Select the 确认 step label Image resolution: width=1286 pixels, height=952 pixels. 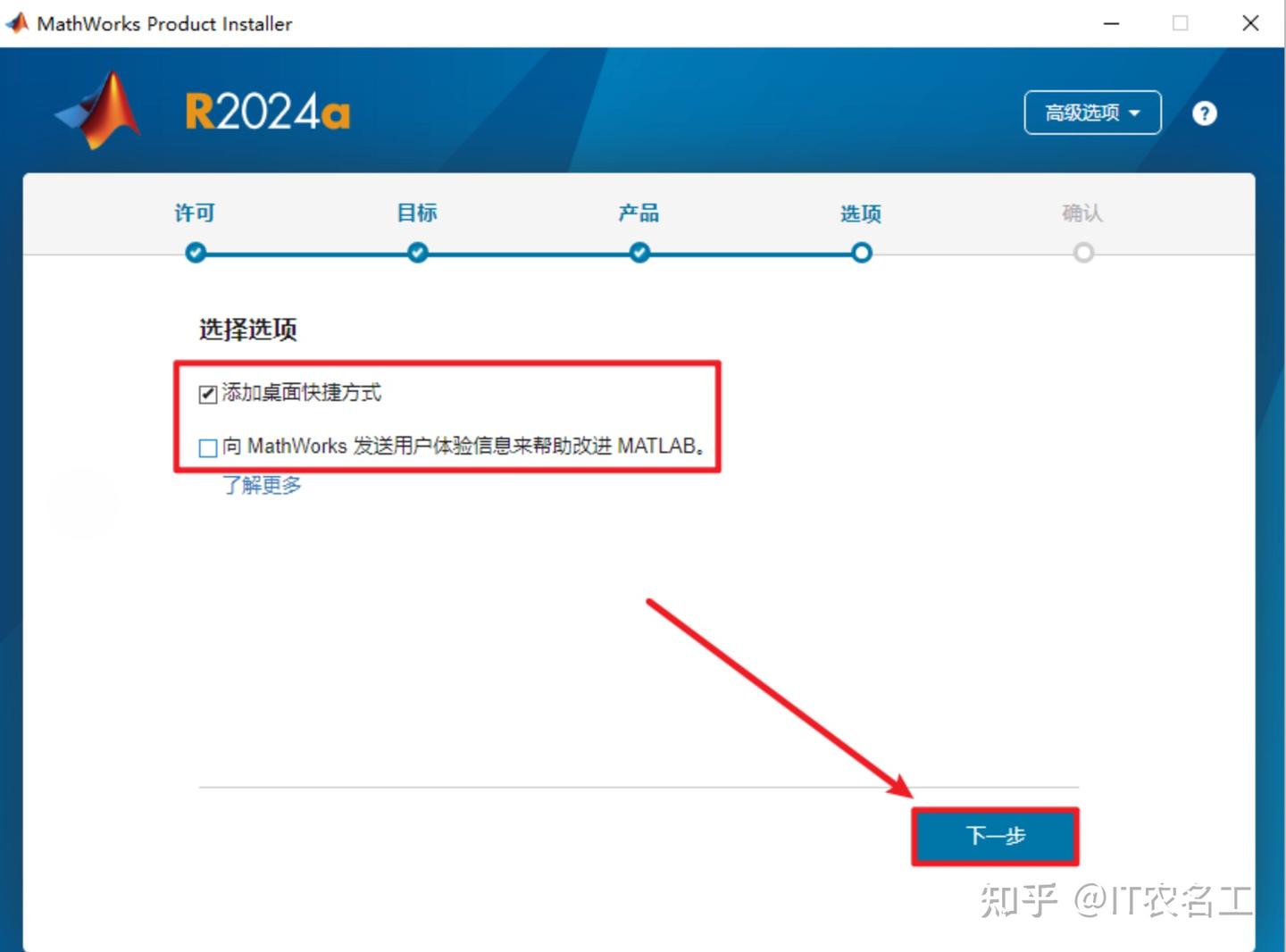coord(1082,213)
